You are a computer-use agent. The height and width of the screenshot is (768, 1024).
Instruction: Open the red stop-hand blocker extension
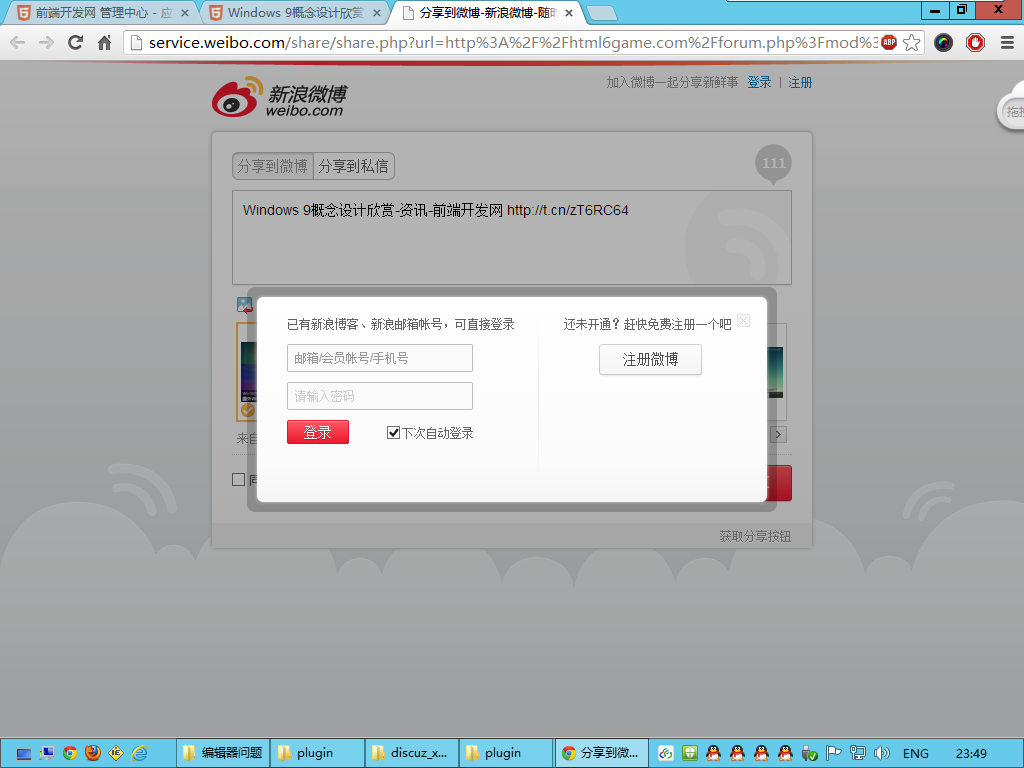[975, 43]
